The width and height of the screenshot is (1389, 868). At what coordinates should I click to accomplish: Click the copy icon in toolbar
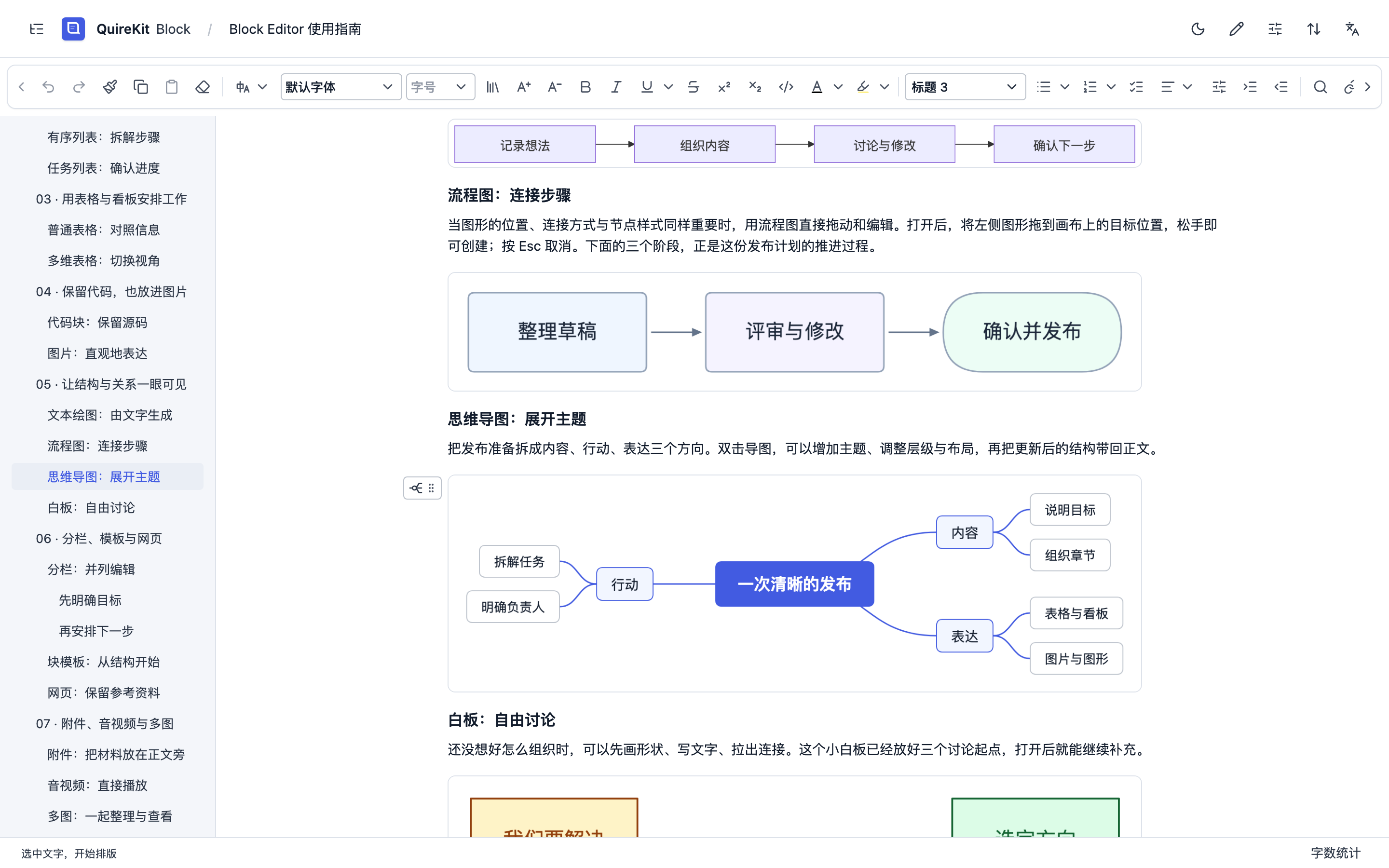click(x=141, y=87)
